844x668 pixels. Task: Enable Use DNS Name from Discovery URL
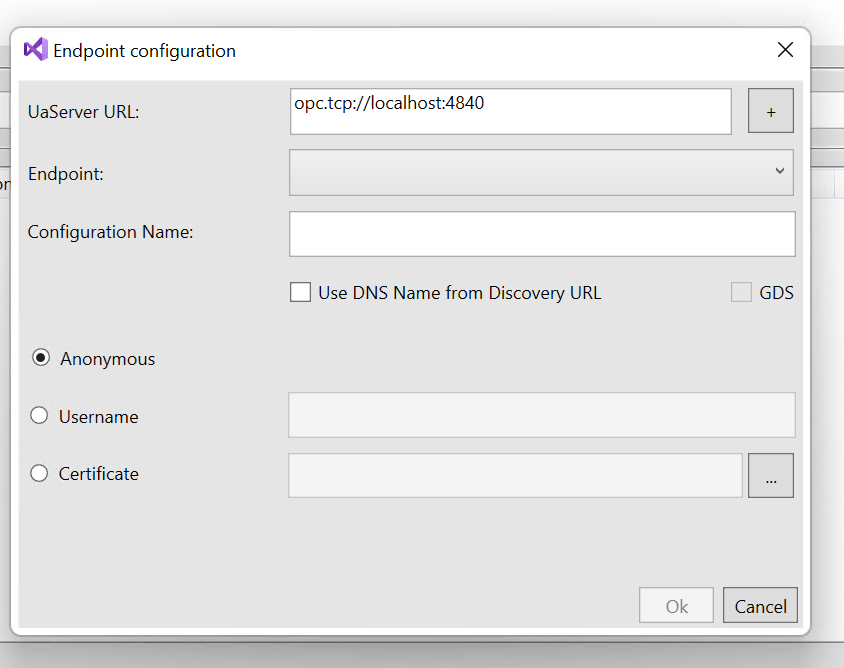pyautogui.click(x=300, y=292)
